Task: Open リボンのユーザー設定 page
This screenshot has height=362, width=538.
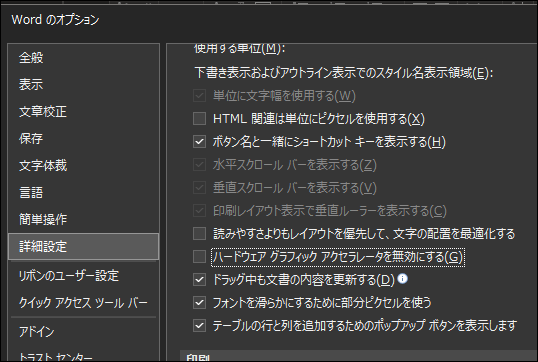Action: tap(83, 276)
